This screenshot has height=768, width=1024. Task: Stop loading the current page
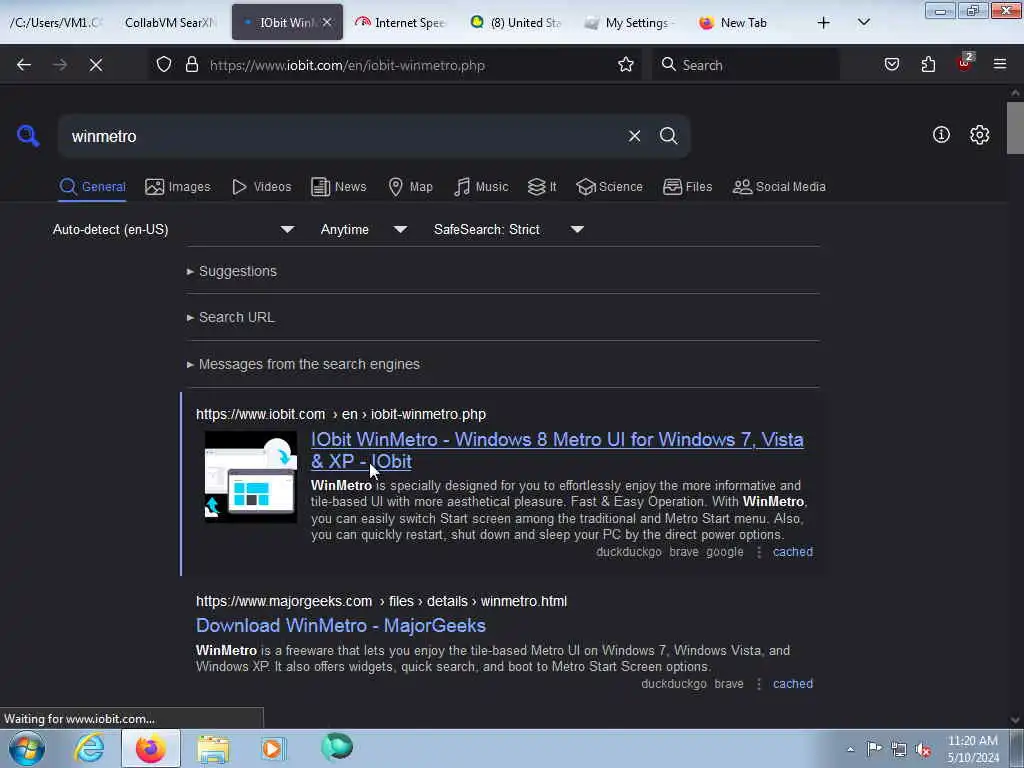pos(96,65)
